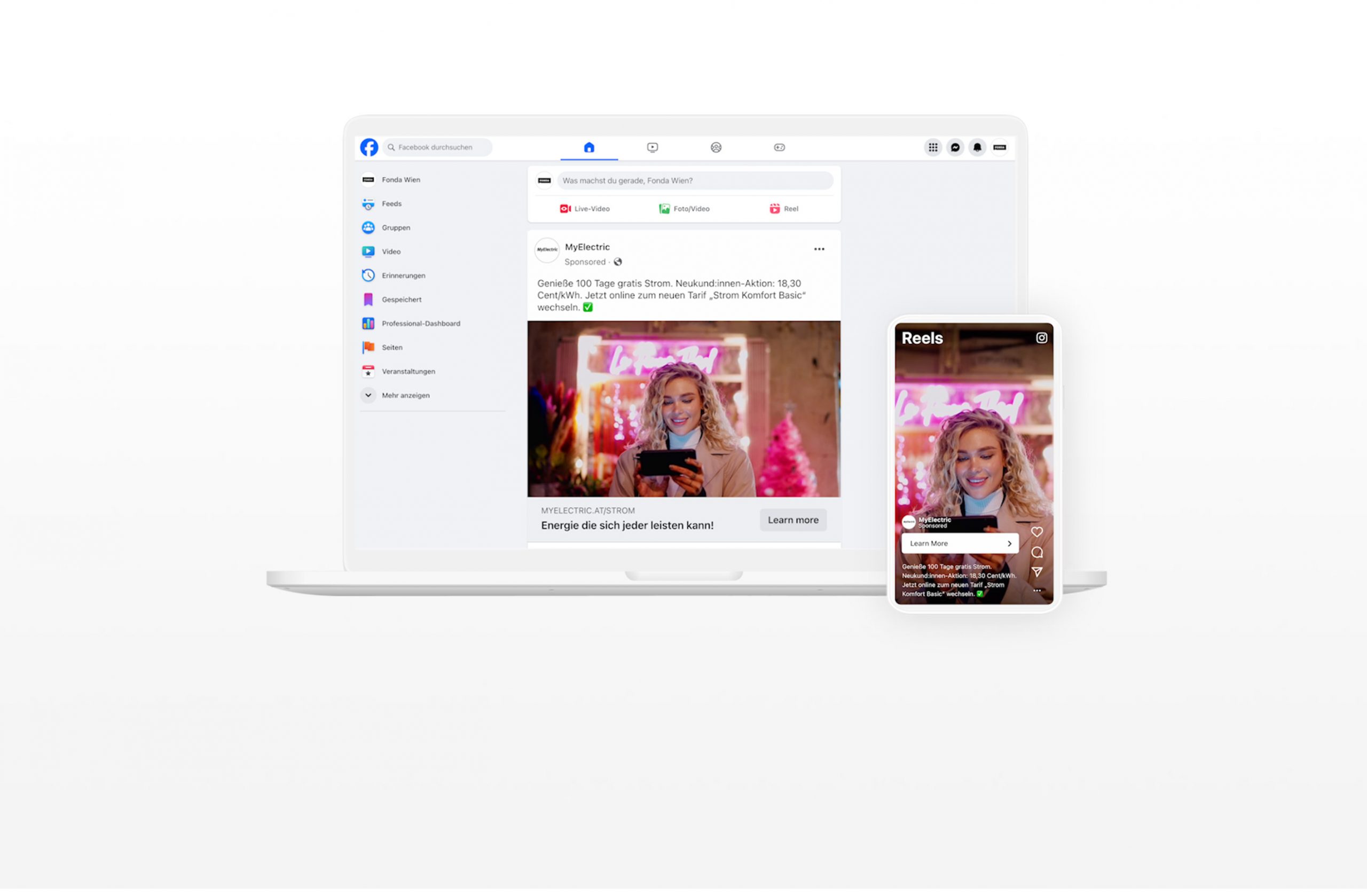Click the Feeds sidebar menu item
Viewport: 1367px width, 896px height.
click(x=392, y=203)
